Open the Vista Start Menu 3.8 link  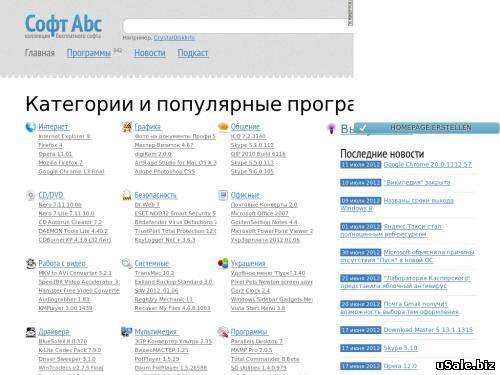[x=258, y=308]
